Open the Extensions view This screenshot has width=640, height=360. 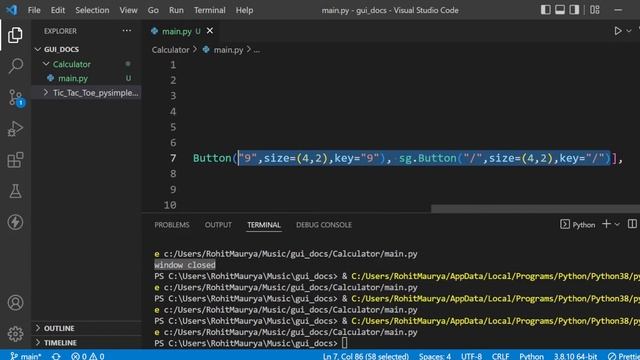click(x=15, y=160)
